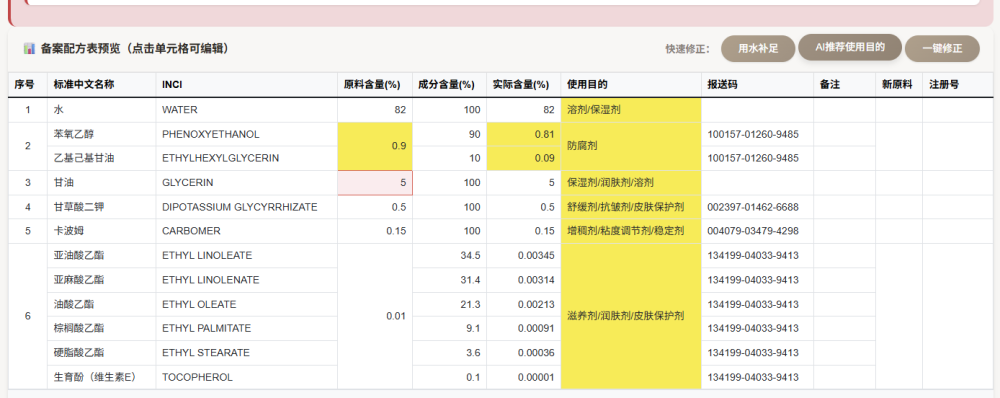Click the 增稠剂/粘度调节剂/稳定剂 cell
Screen dimensions: 1000x398
[x=631, y=231]
